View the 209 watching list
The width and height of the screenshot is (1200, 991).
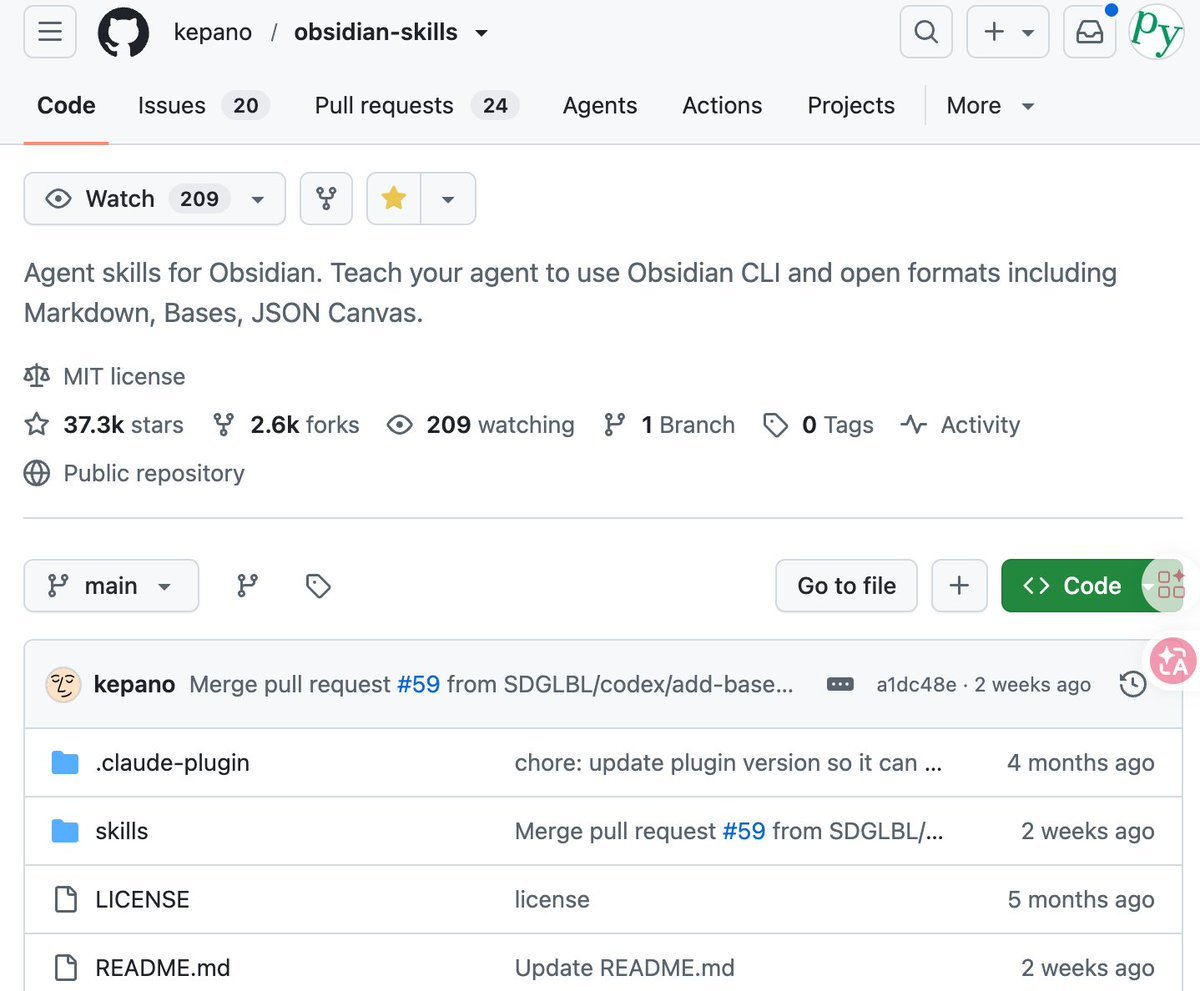[481, 425]
